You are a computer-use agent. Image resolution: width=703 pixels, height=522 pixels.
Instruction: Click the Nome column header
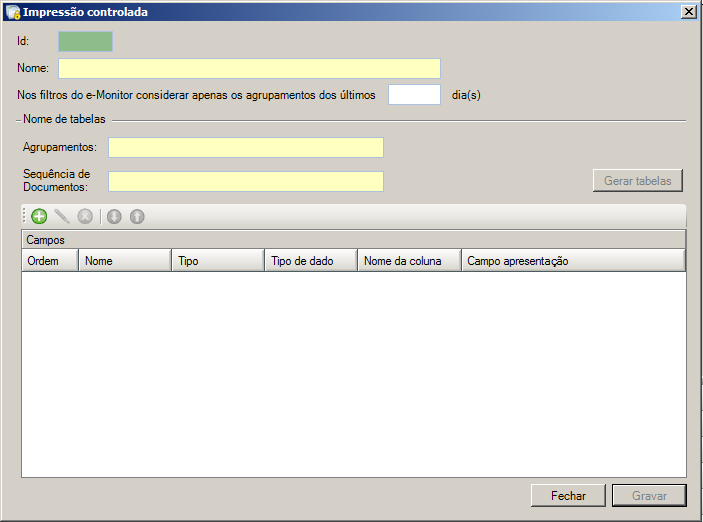[x=125, y=261]
